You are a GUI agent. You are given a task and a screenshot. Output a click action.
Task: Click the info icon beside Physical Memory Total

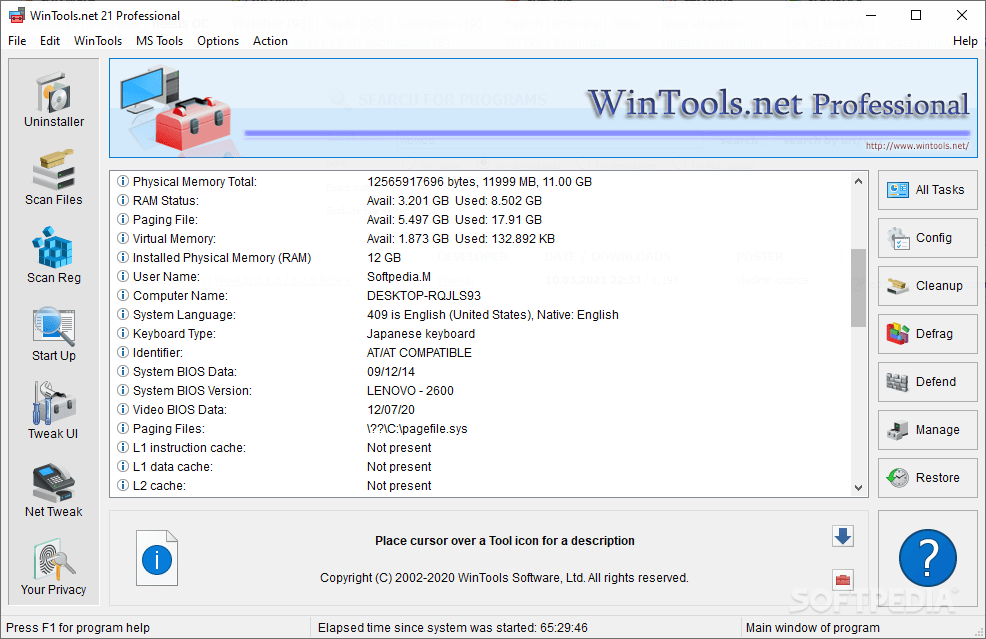[x=123, y=182]
